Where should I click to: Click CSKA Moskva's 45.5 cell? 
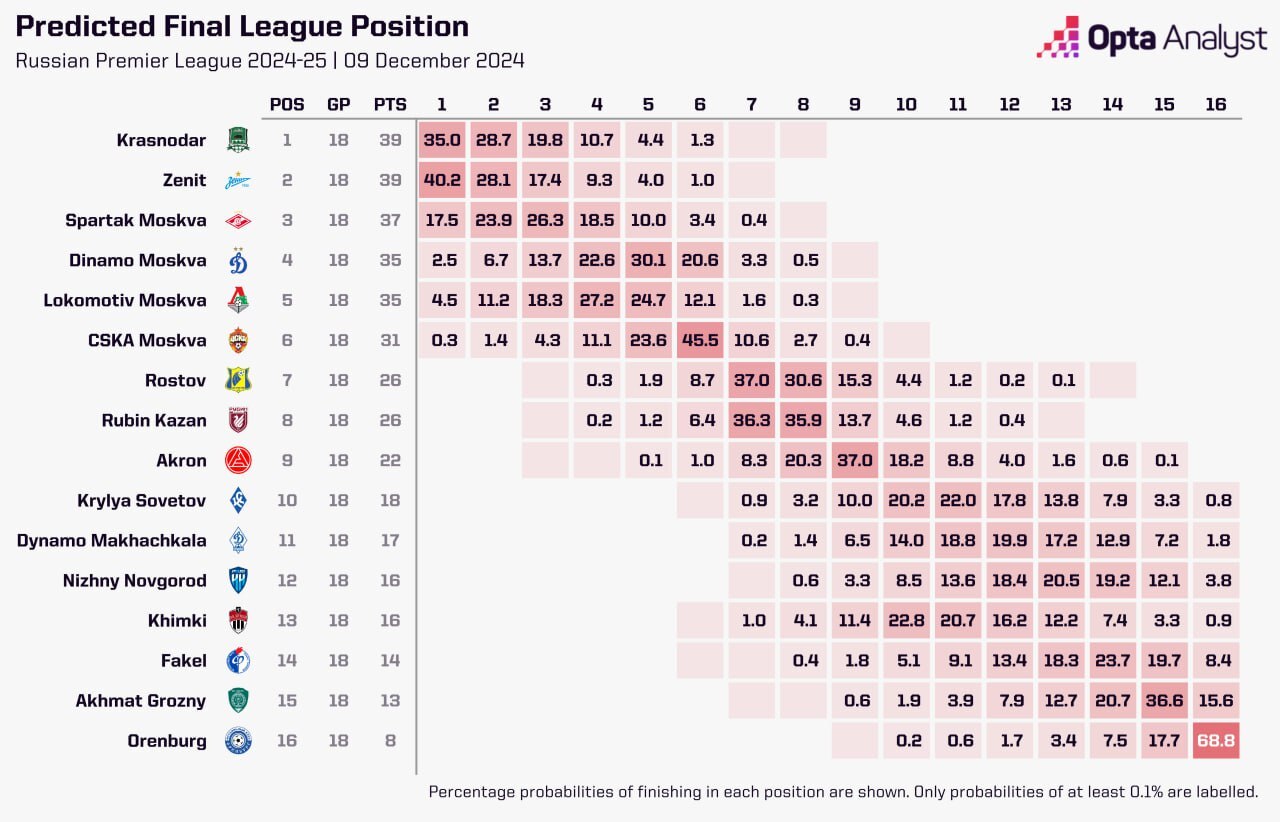tap(700, 340)
